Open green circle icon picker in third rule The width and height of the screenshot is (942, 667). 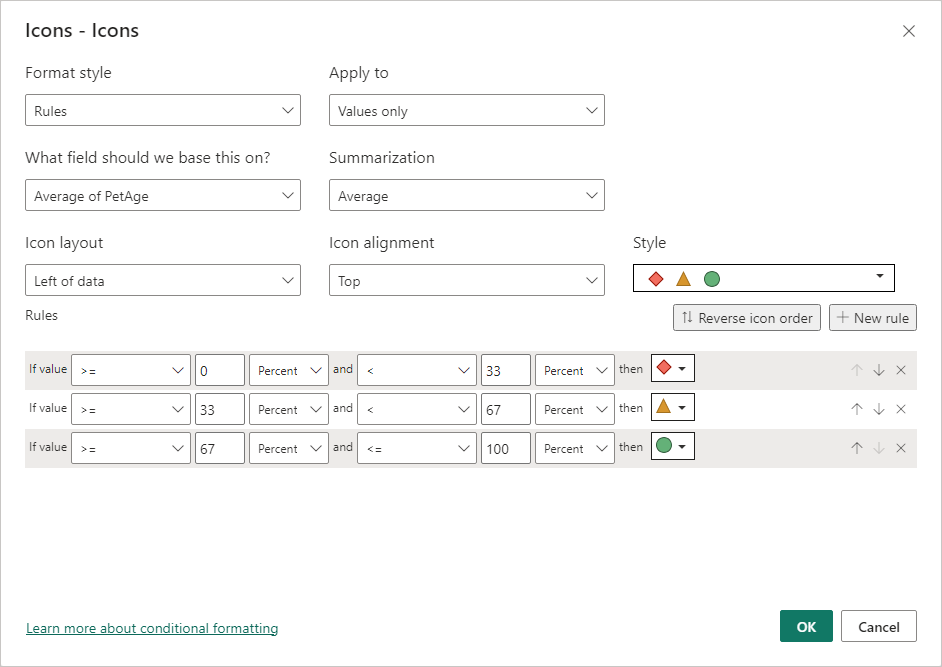672,447
